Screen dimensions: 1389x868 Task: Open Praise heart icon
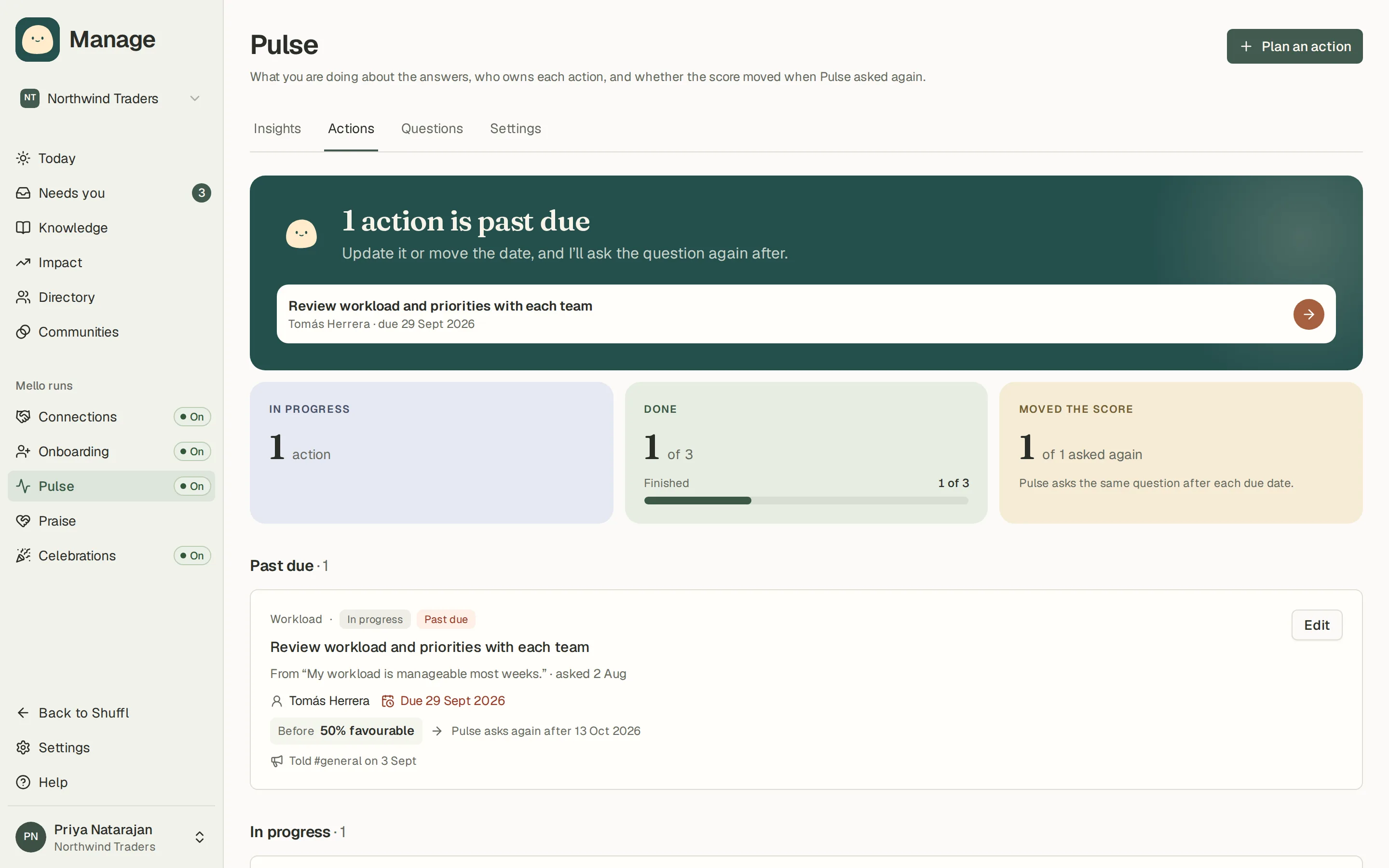pos(23,521)
